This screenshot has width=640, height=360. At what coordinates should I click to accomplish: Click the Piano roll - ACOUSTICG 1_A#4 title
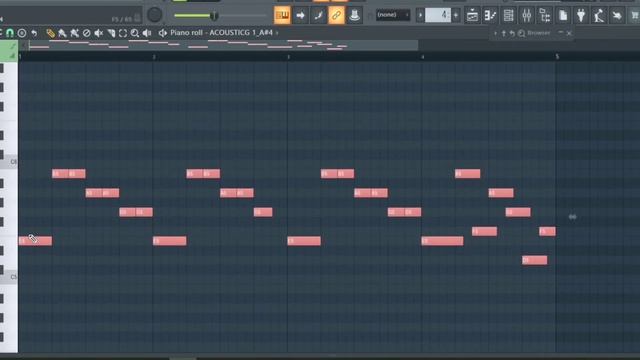point(221,32)
